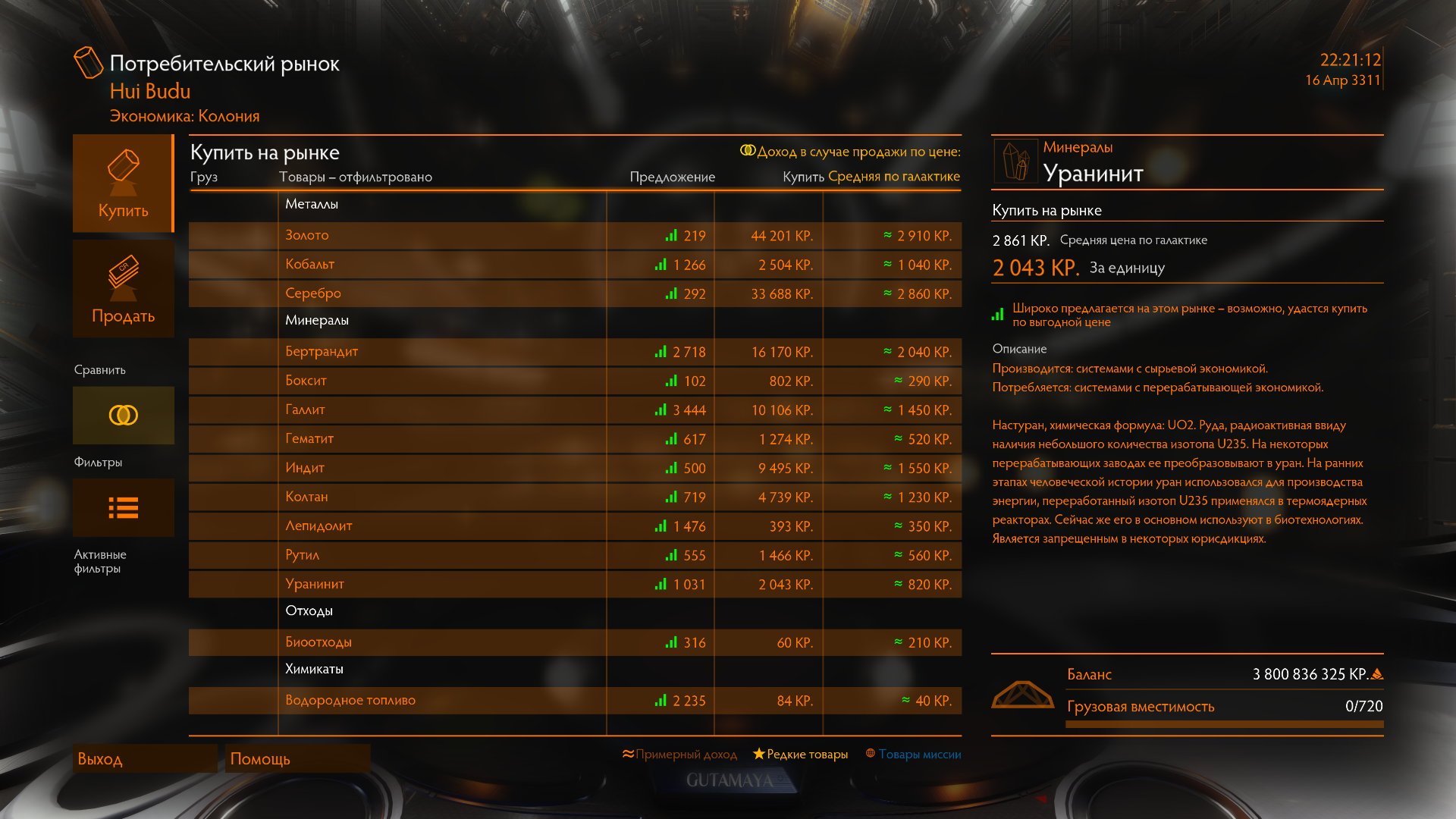This screenshot has height=819, width=1456.
Task: Click the market canister icon beside the title
Action: (x=88, y=62)
